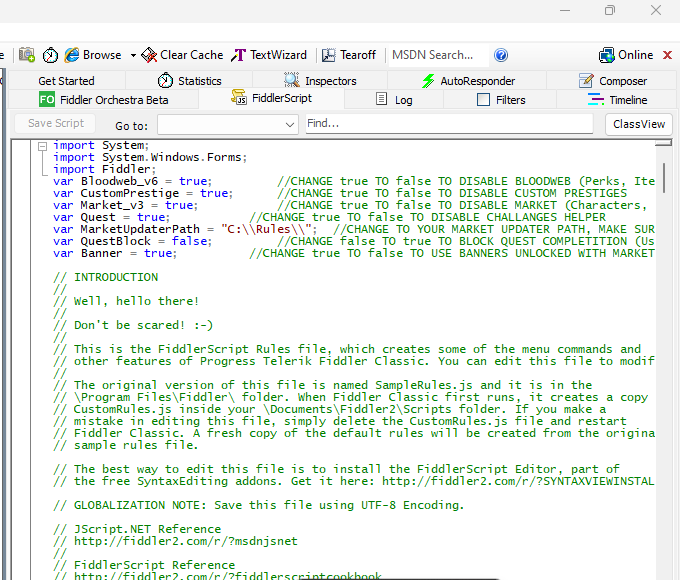
Task: Click the 'var Bloodweb_v6 = true;' line
Action: click(132, 181)
